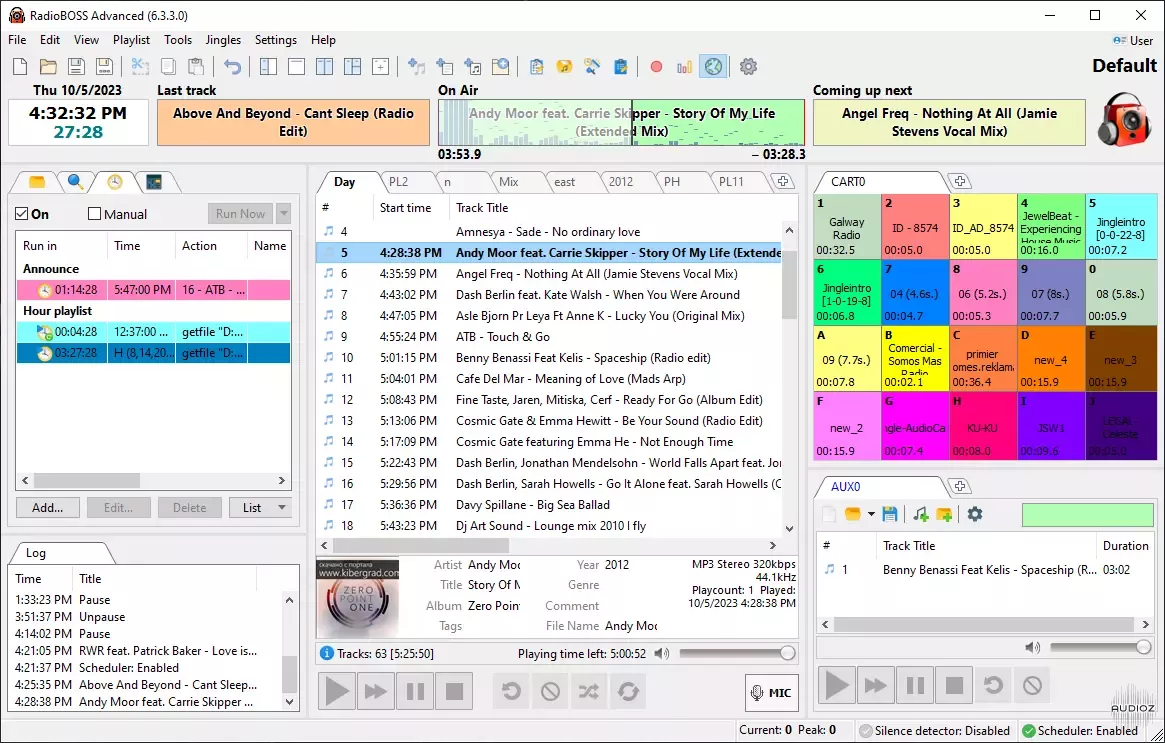The width and height of the screenshot is (1165, 743).
Task: Click the Undo arrow in the toolbar
Action: [x=233, y=67]
